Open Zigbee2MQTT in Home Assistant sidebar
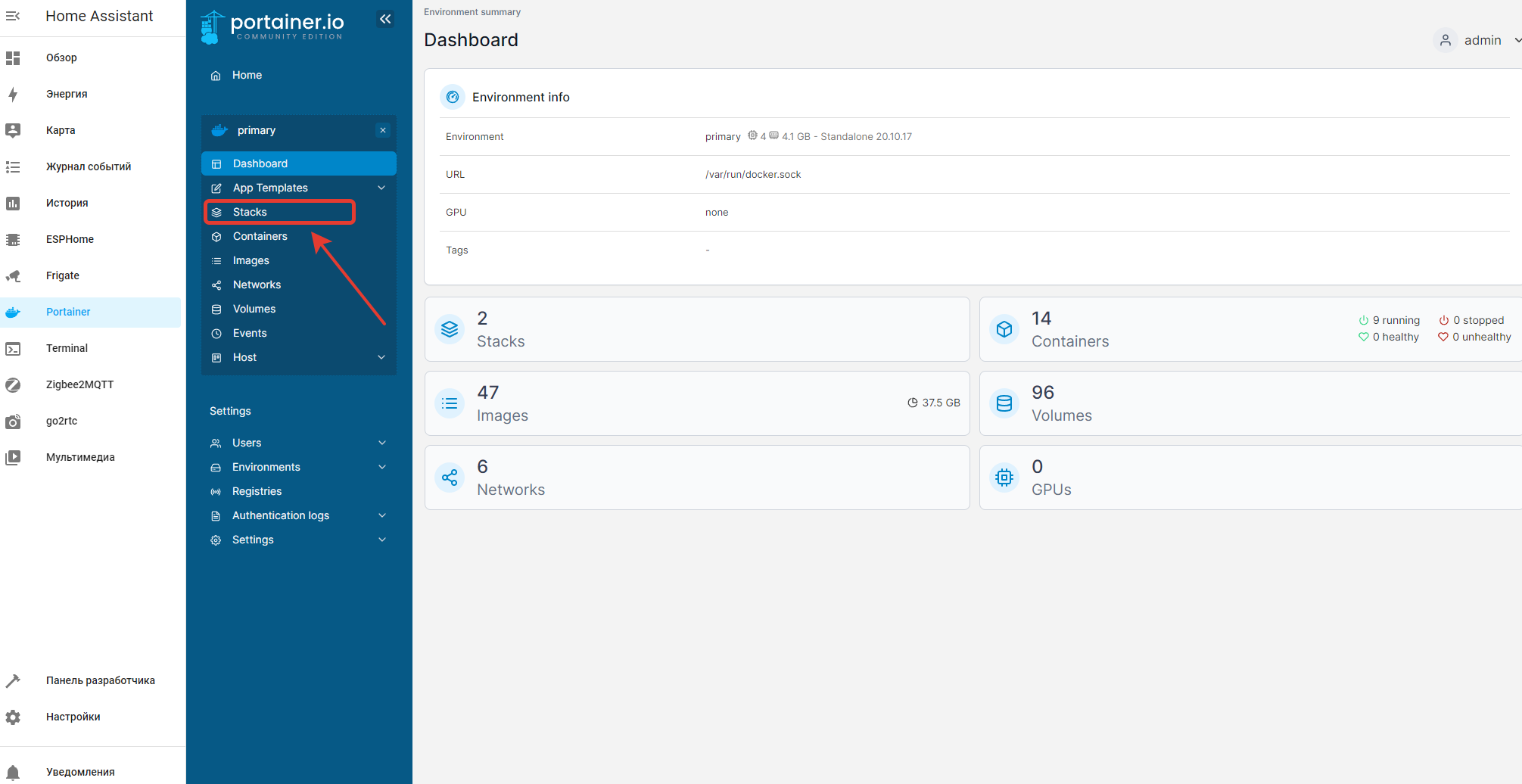Image resolution: width=1522 pixels, height=784 pixels. [x=79, y=384]
